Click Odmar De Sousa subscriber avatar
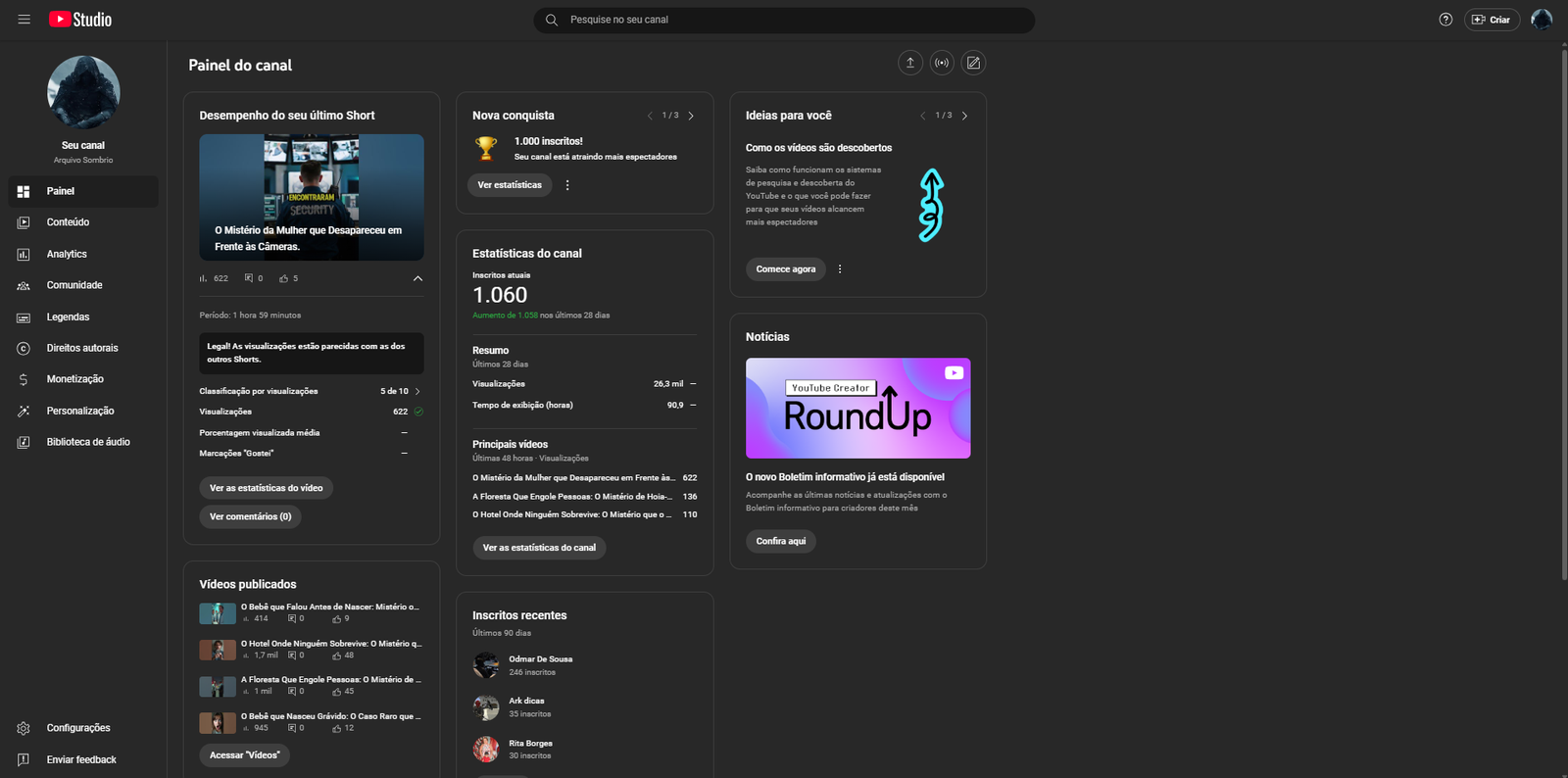Image resolution: width=1568 pixels, height=778 pixels. coord(486,665)
